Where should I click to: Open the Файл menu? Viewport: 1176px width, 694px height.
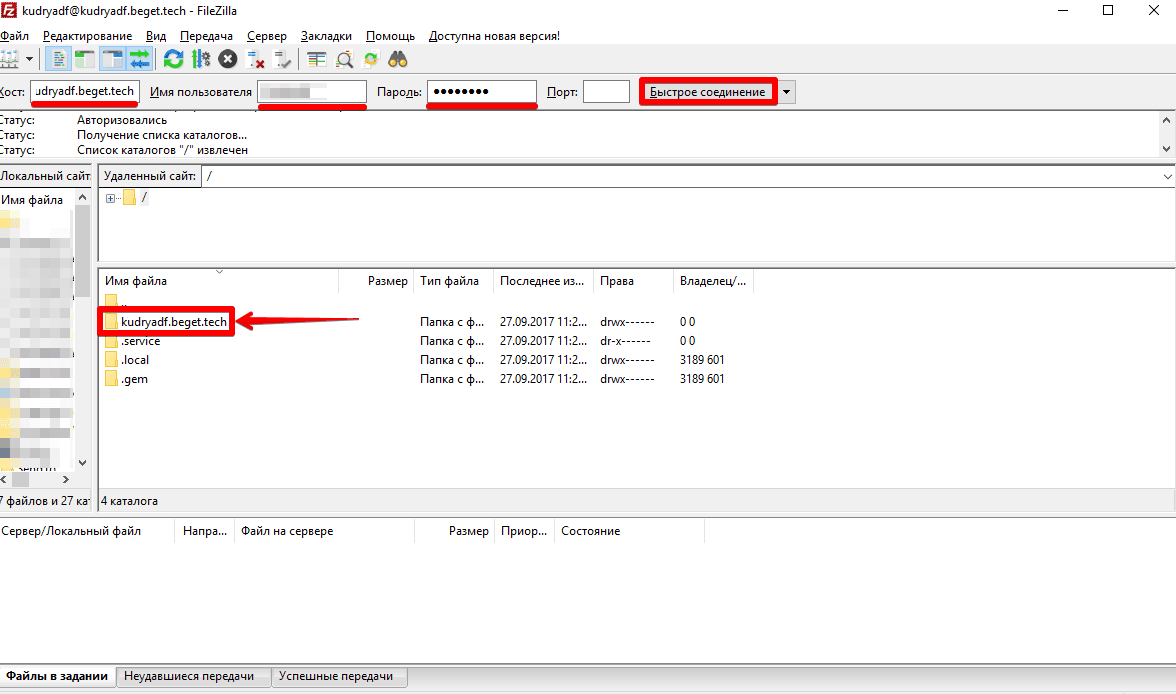coord(14,36)
